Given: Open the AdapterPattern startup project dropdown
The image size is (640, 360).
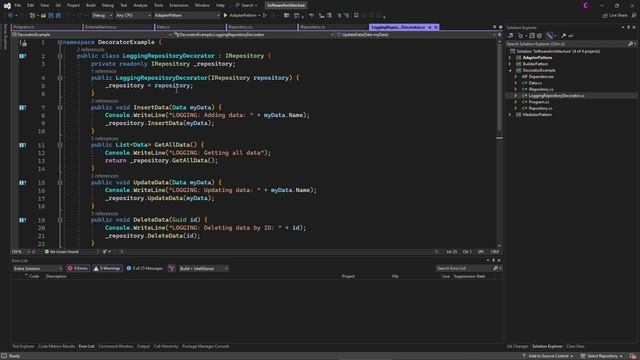Looking at the screenshot, I should [187, 15].
